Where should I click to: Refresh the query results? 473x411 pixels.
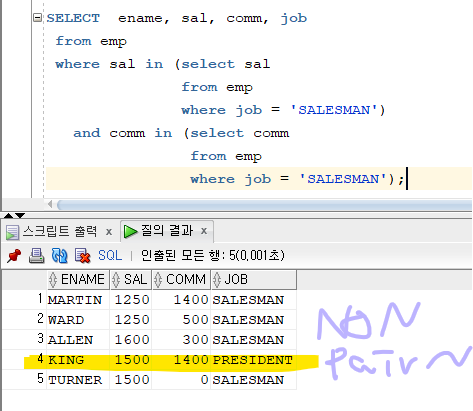click(59, 256)
